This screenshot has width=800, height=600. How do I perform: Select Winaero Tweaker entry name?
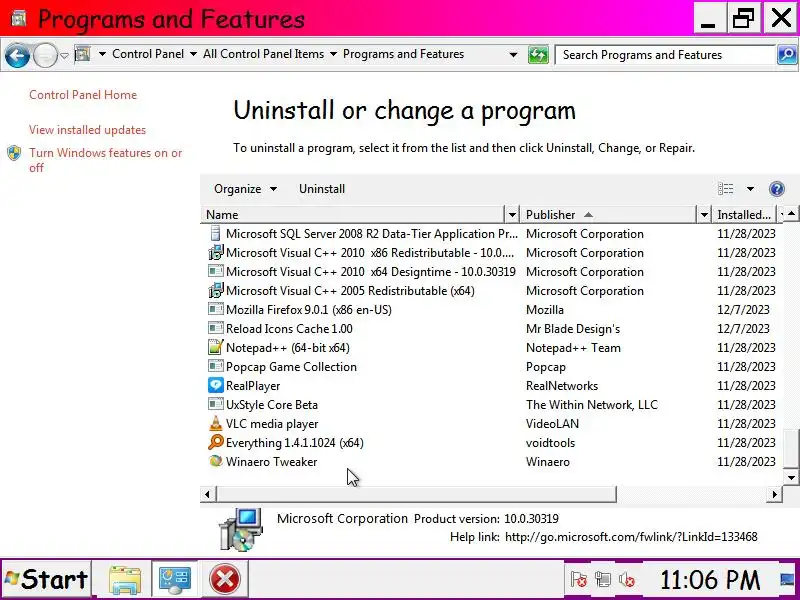click(x=271, y=462)
